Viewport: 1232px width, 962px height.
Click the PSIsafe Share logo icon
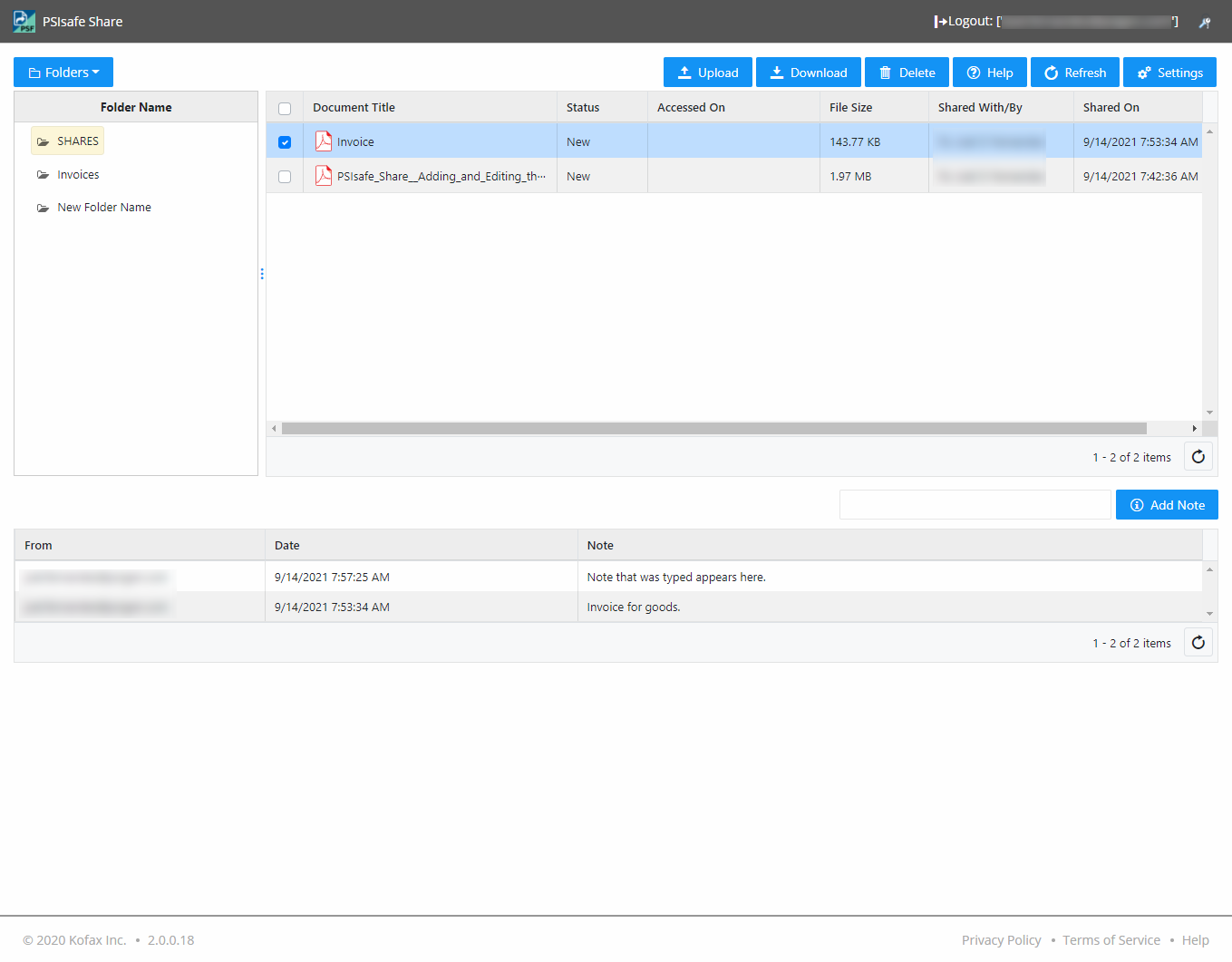24,21
